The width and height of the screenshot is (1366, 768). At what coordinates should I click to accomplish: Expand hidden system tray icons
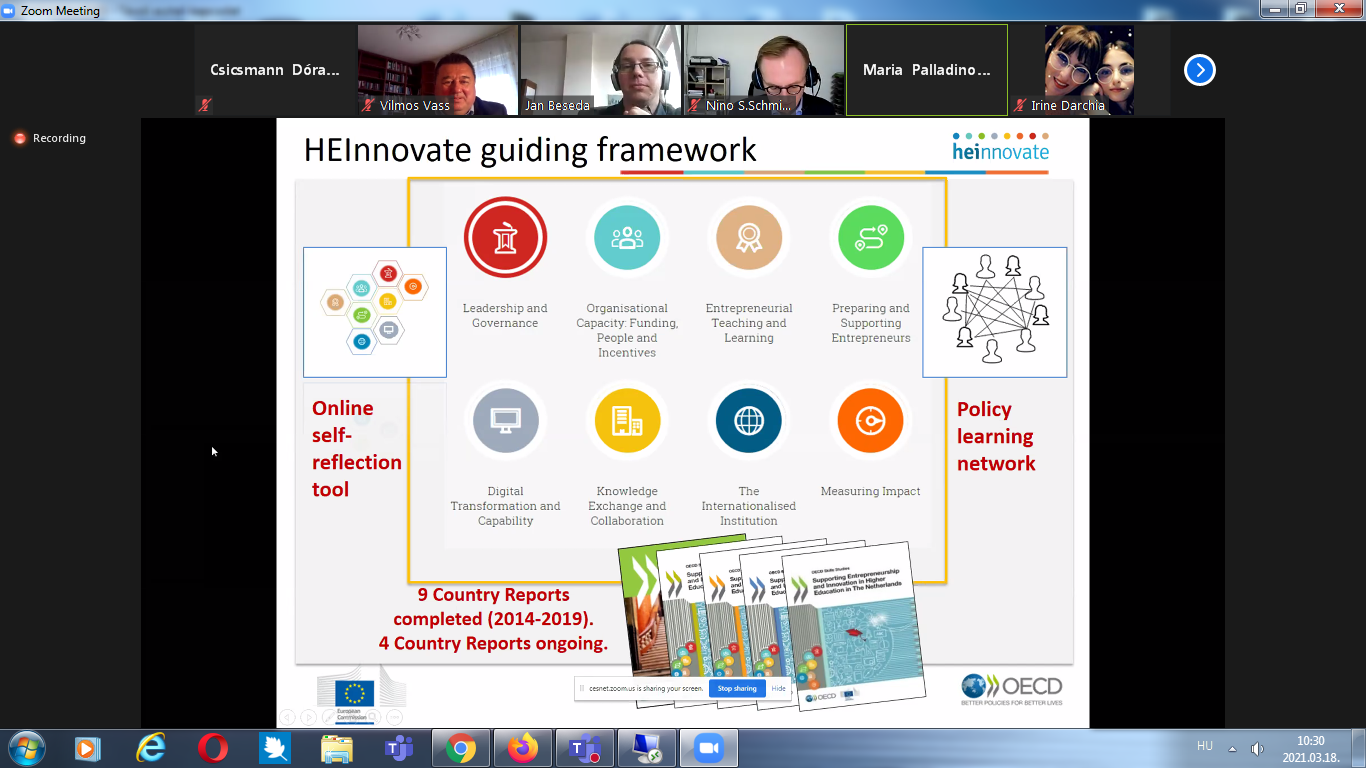pyautogui.click(x=1232, y=748)
